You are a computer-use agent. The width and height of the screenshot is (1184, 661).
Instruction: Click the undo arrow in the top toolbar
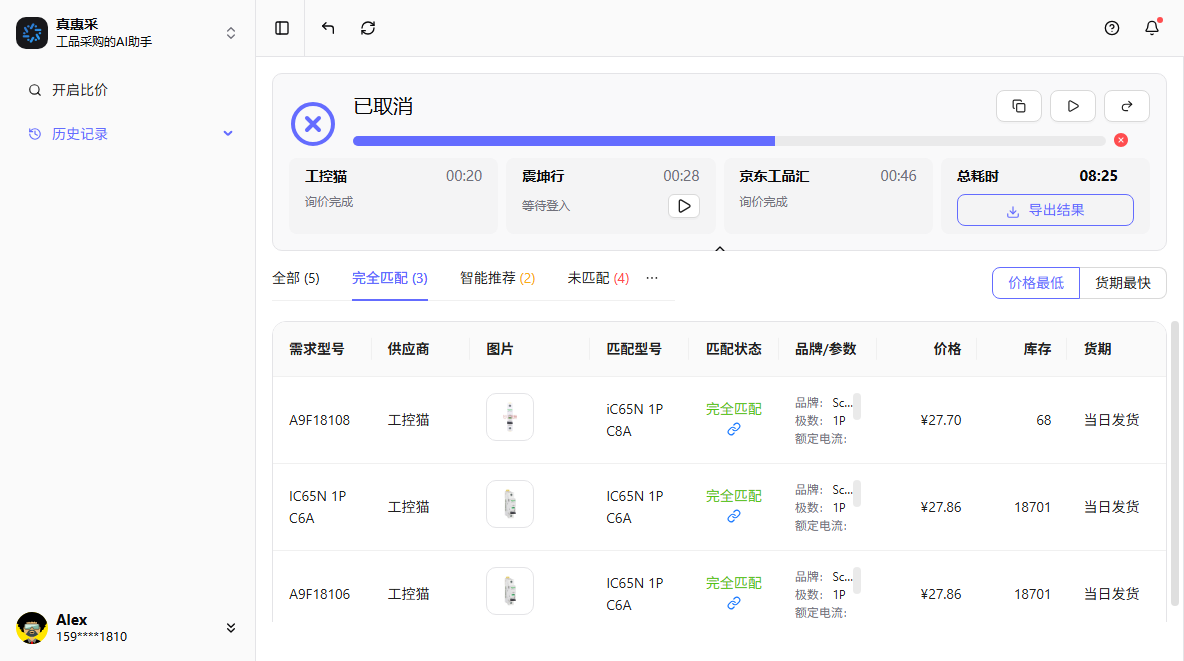click(x=327, y=28)
